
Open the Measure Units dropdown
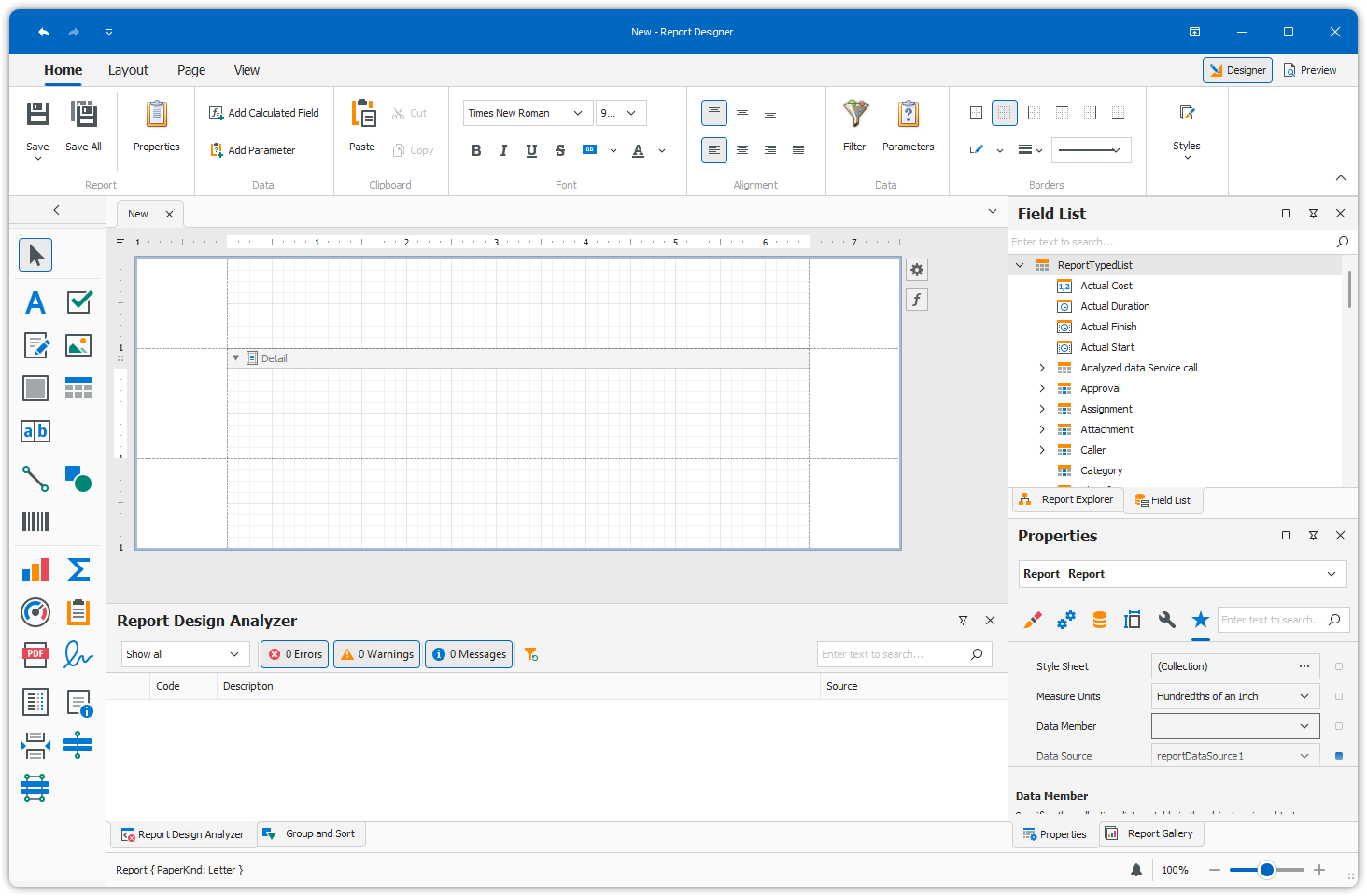pyautogui.click(x=1304, y=696)
